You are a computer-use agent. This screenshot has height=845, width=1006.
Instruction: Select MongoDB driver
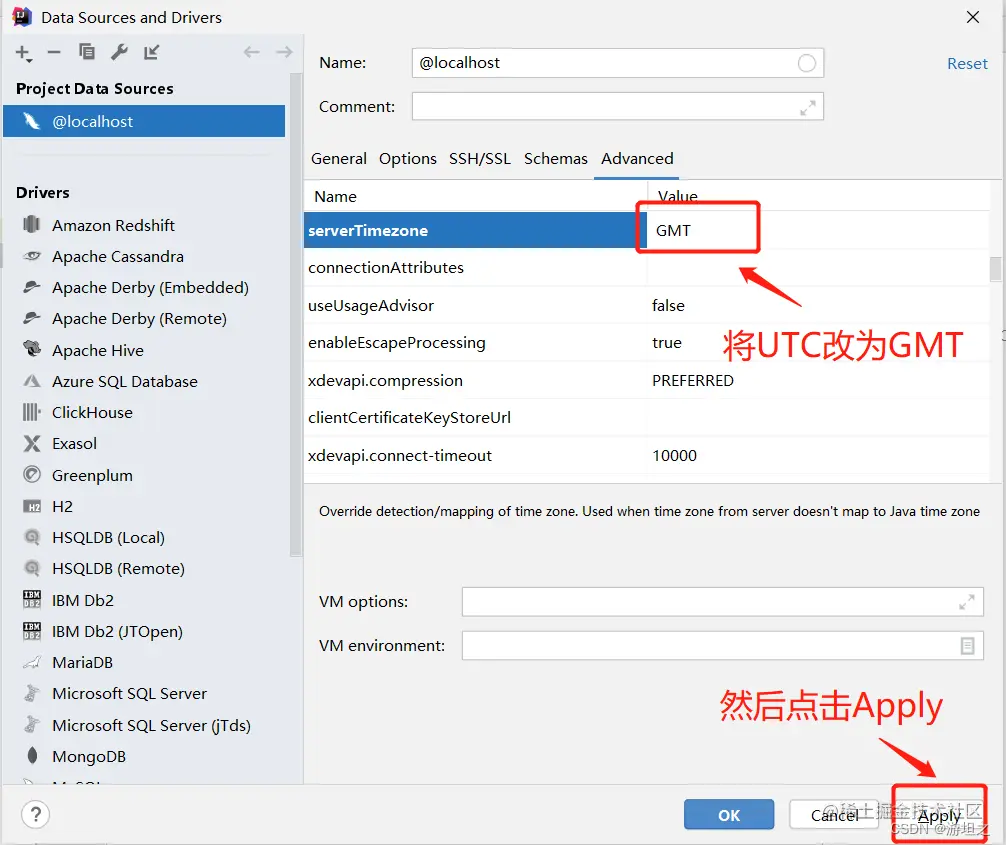coord(89,757)
